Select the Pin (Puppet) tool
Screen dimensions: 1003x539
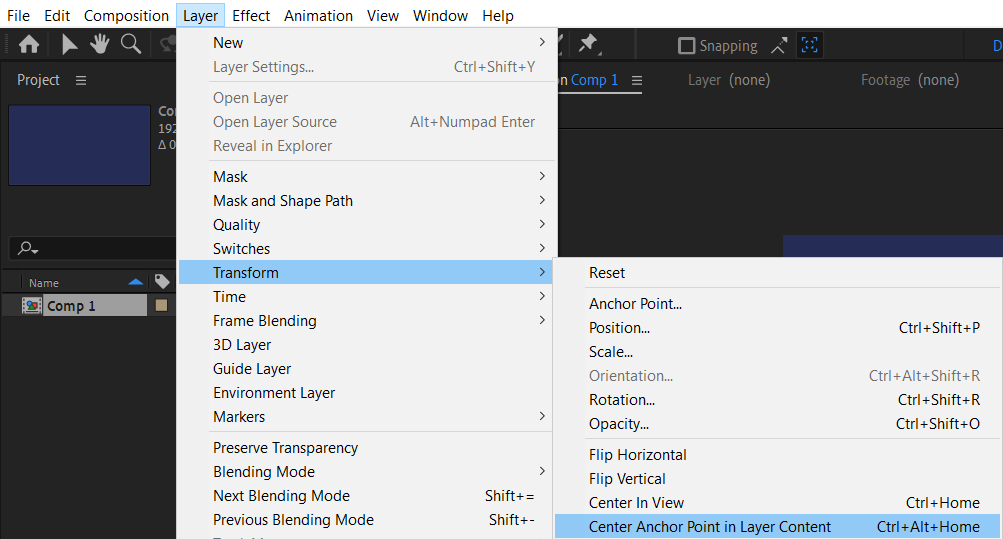(588, 44)
